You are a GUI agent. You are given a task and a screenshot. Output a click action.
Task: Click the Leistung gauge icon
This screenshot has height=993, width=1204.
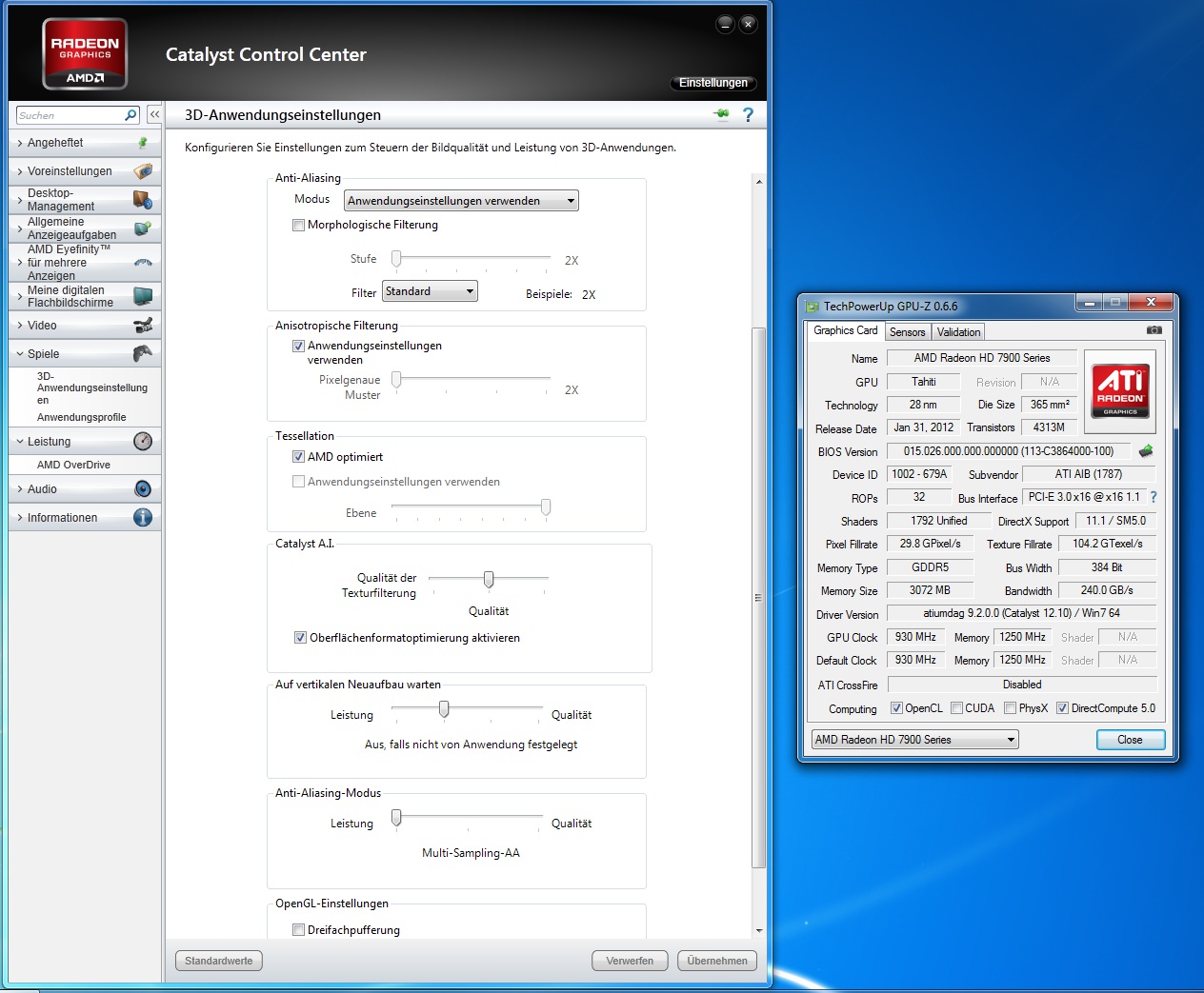click(x=143, y=441)
